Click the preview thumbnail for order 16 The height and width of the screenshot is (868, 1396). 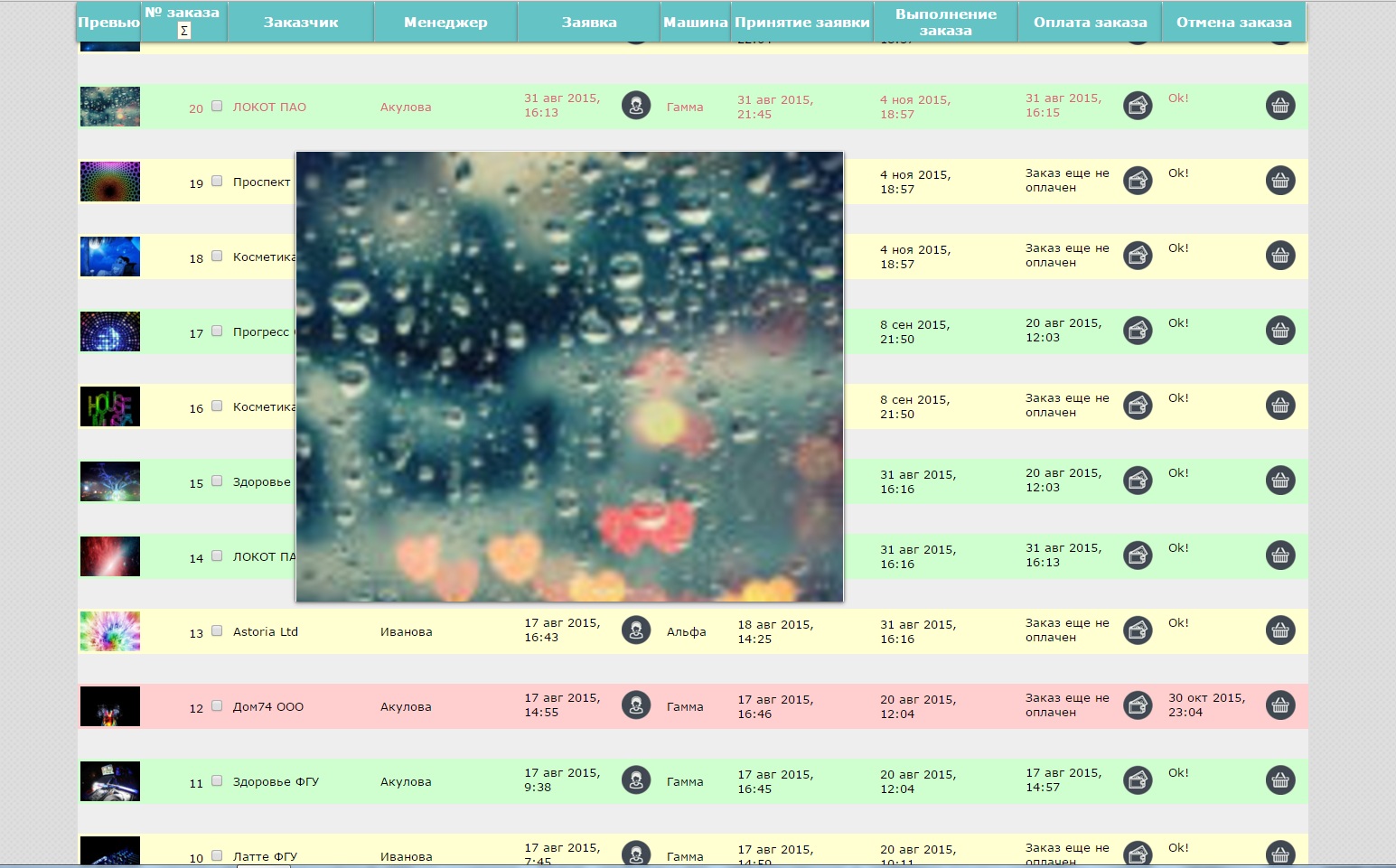(x=110, y=406)
